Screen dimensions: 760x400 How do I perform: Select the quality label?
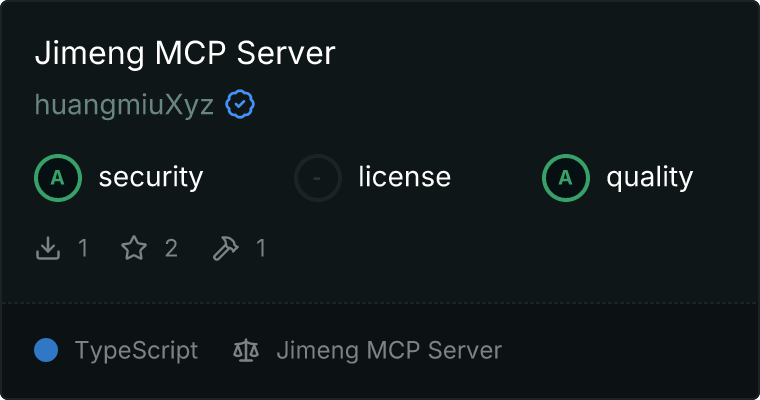[x=649, y=177]
